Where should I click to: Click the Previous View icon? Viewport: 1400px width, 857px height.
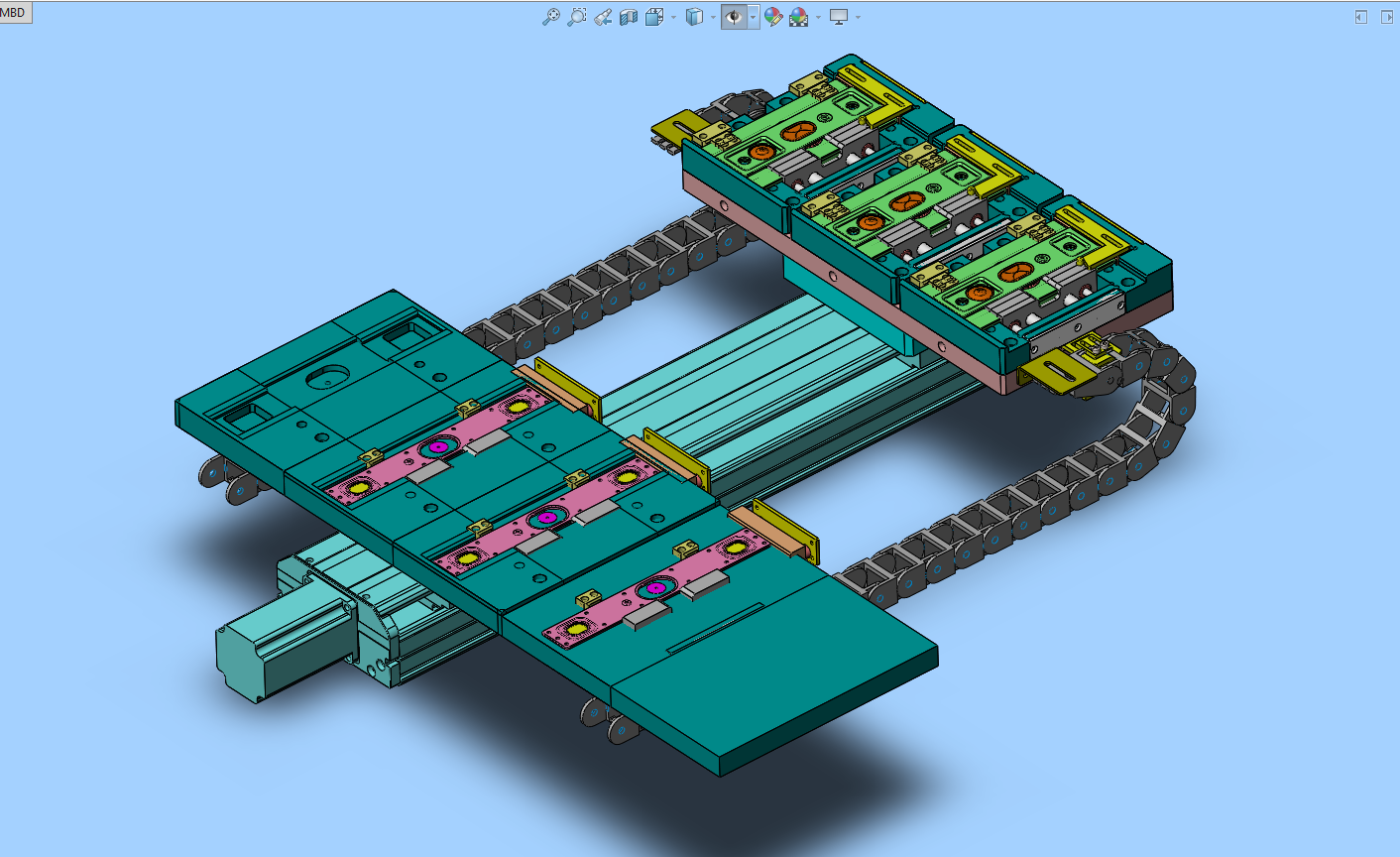(x=603, y=17)
